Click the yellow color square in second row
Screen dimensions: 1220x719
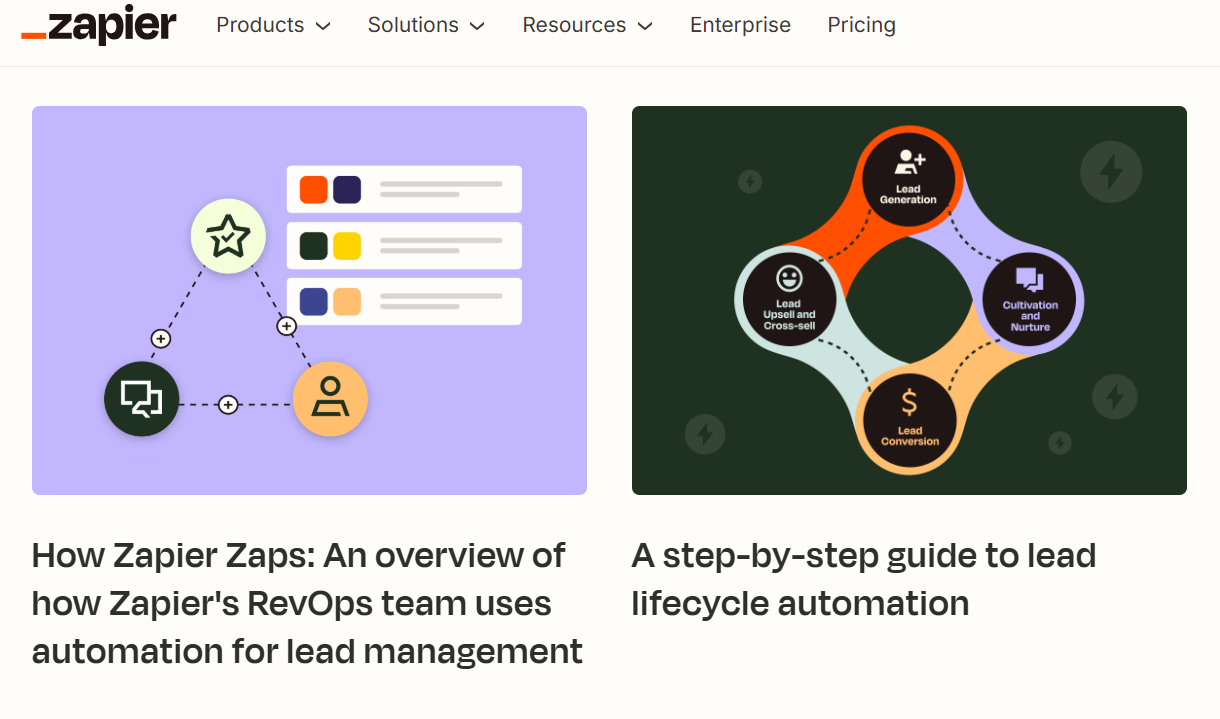coord(347,246)
